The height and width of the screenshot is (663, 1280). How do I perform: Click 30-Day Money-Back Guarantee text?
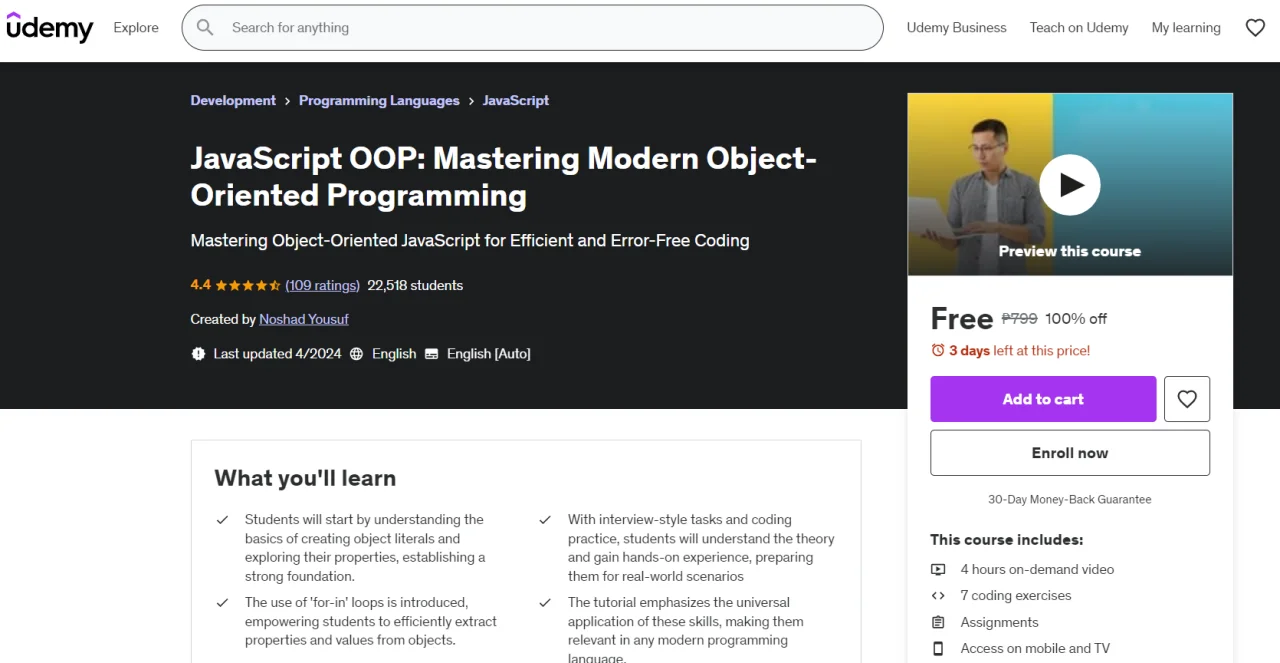(x=1070, y=499)
